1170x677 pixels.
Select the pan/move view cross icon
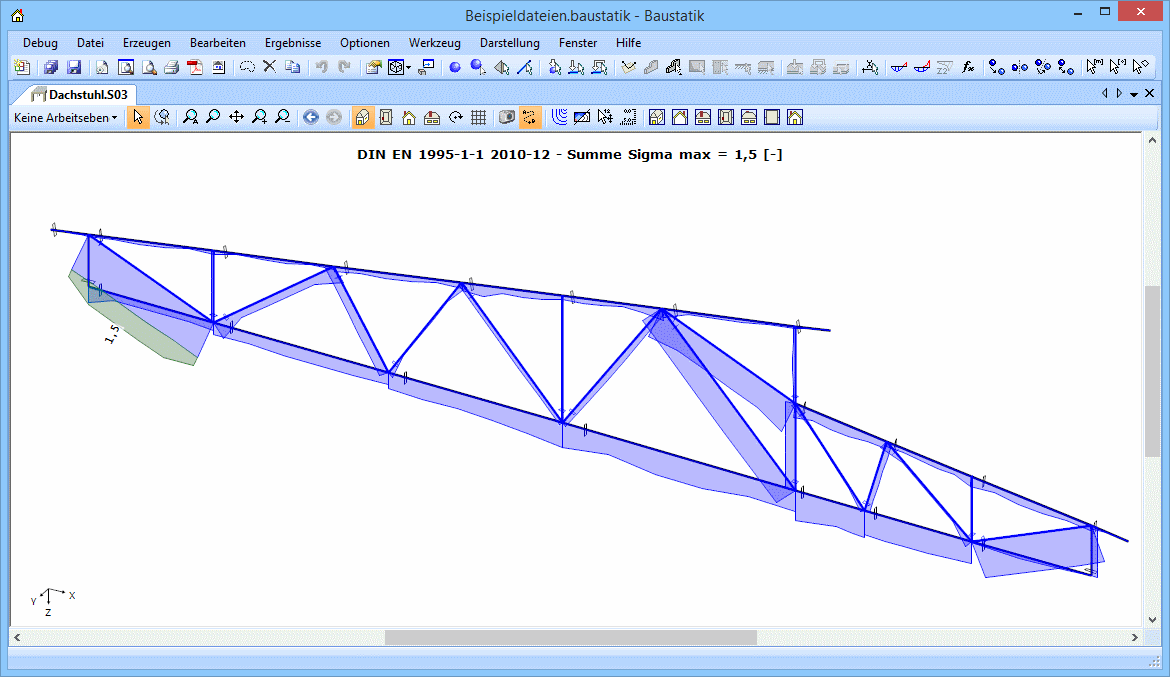(x=236, y=117)
